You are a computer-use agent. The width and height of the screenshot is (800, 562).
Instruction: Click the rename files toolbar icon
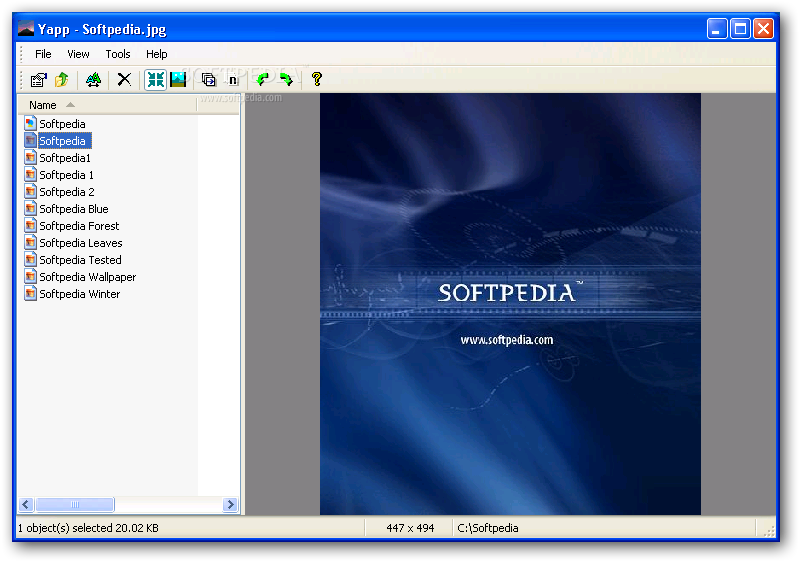(x=93, y=80)
